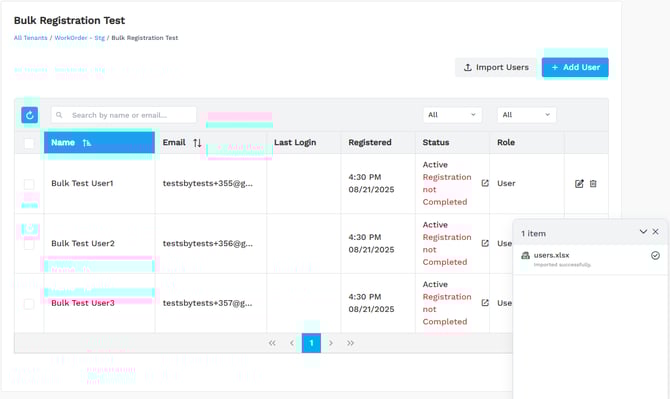Edit Bulk Test User1 with pencil icon

click(579, 184)
